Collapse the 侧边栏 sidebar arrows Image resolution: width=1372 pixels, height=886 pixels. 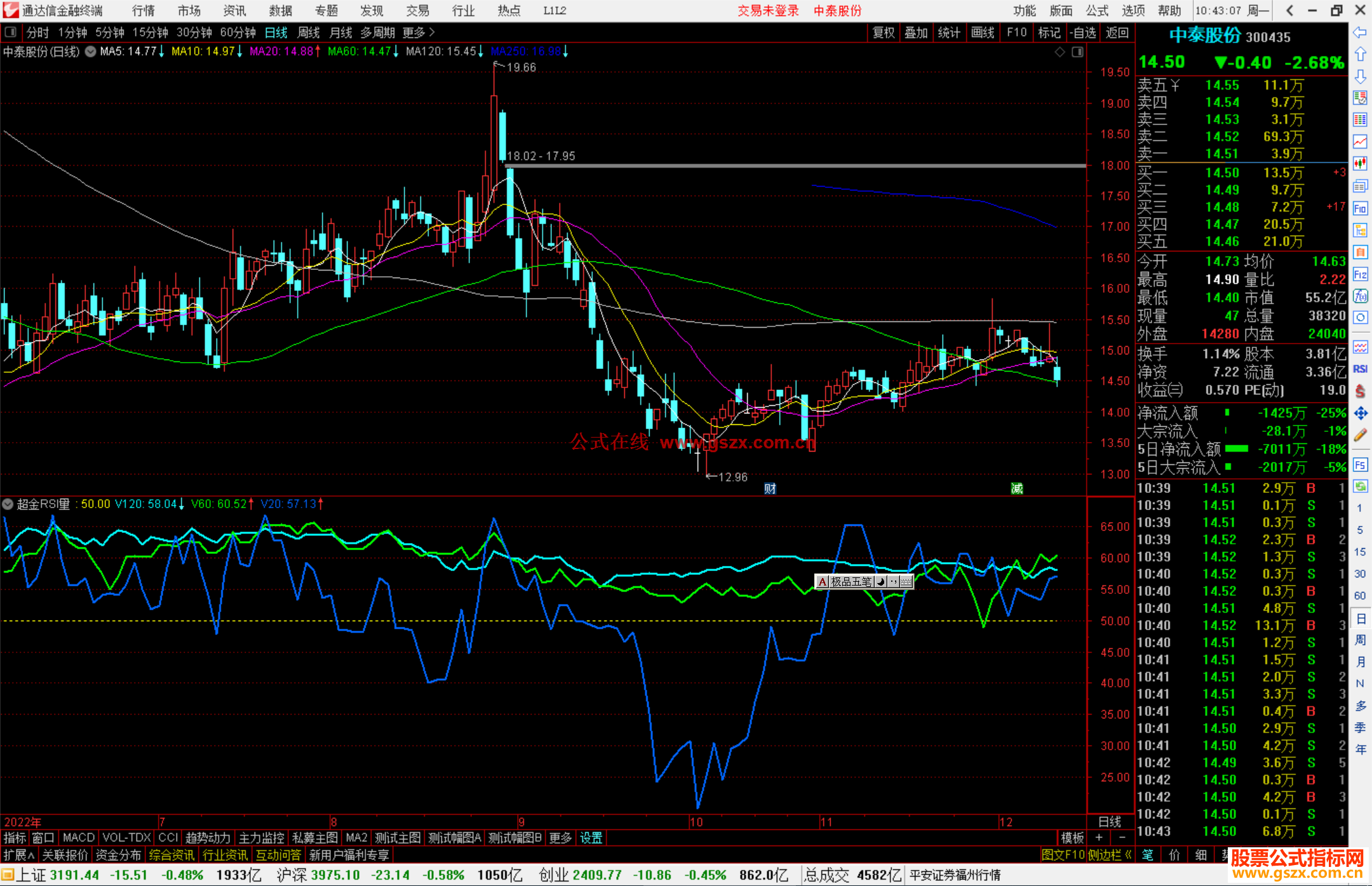[1128, 855]
